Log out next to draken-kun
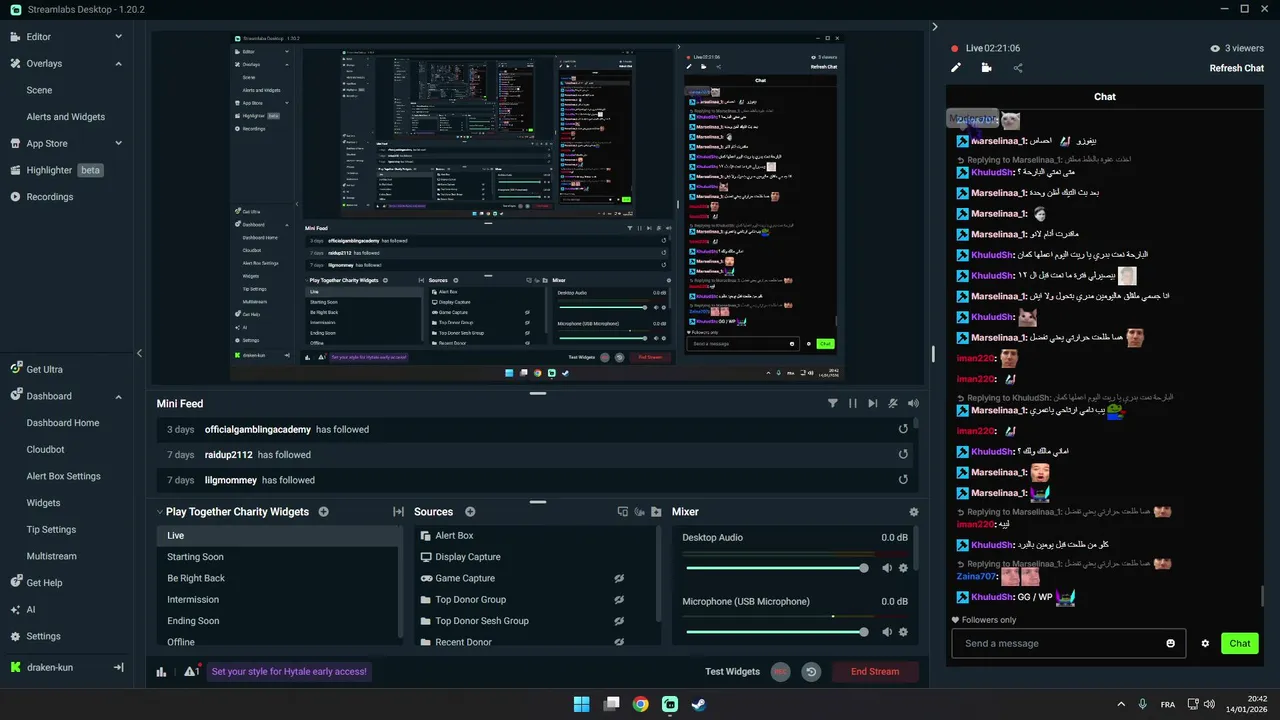This screenshot has width=1280, height=720. click(118, 667)
